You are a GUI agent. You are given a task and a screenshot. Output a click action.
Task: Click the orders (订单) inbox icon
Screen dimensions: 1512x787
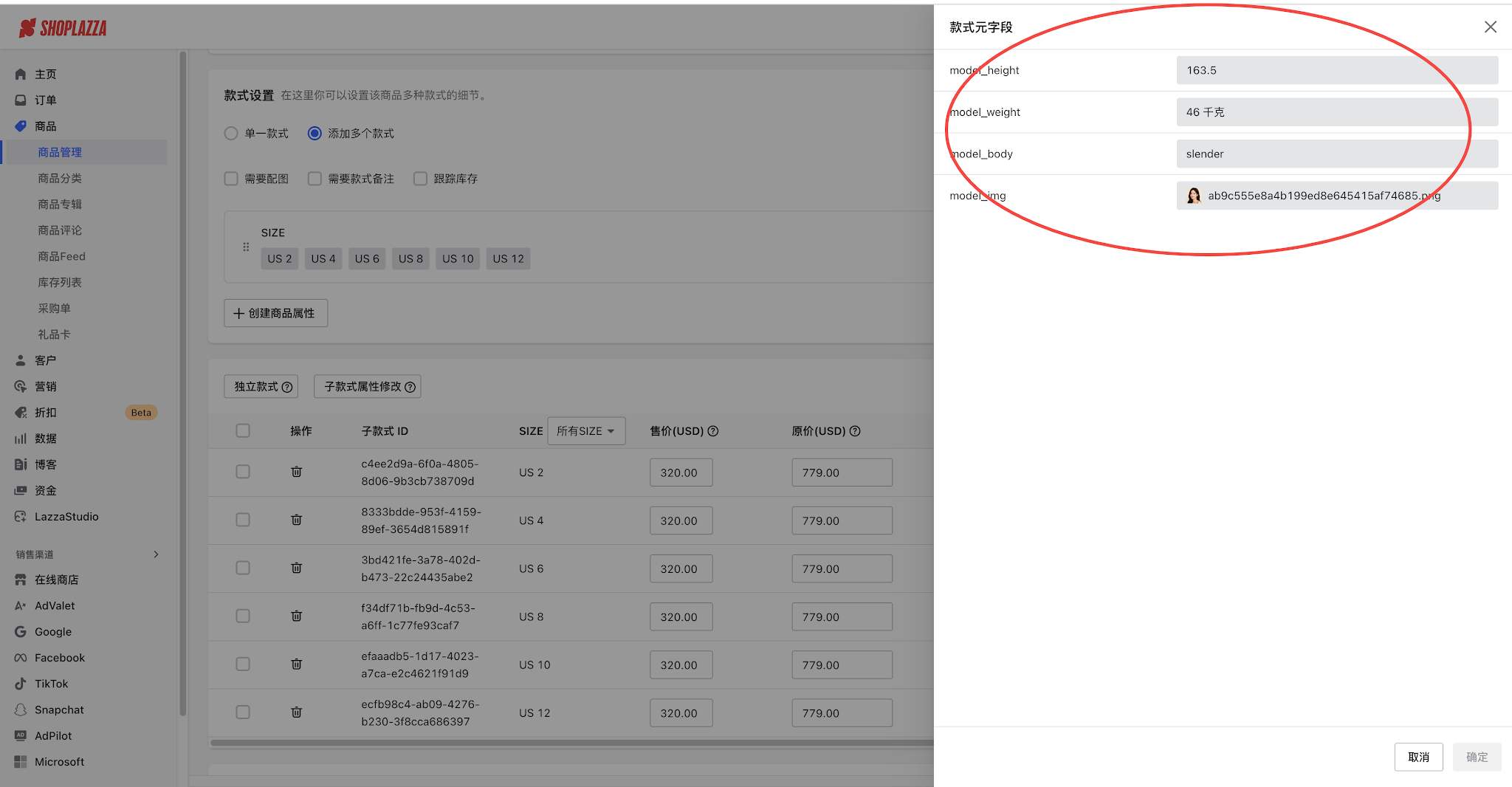[x=21, y=100]
